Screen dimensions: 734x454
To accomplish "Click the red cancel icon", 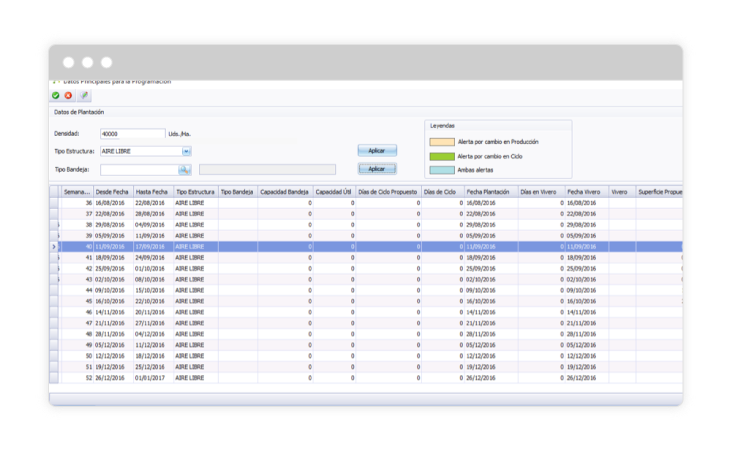I will (x=69, y=95).
